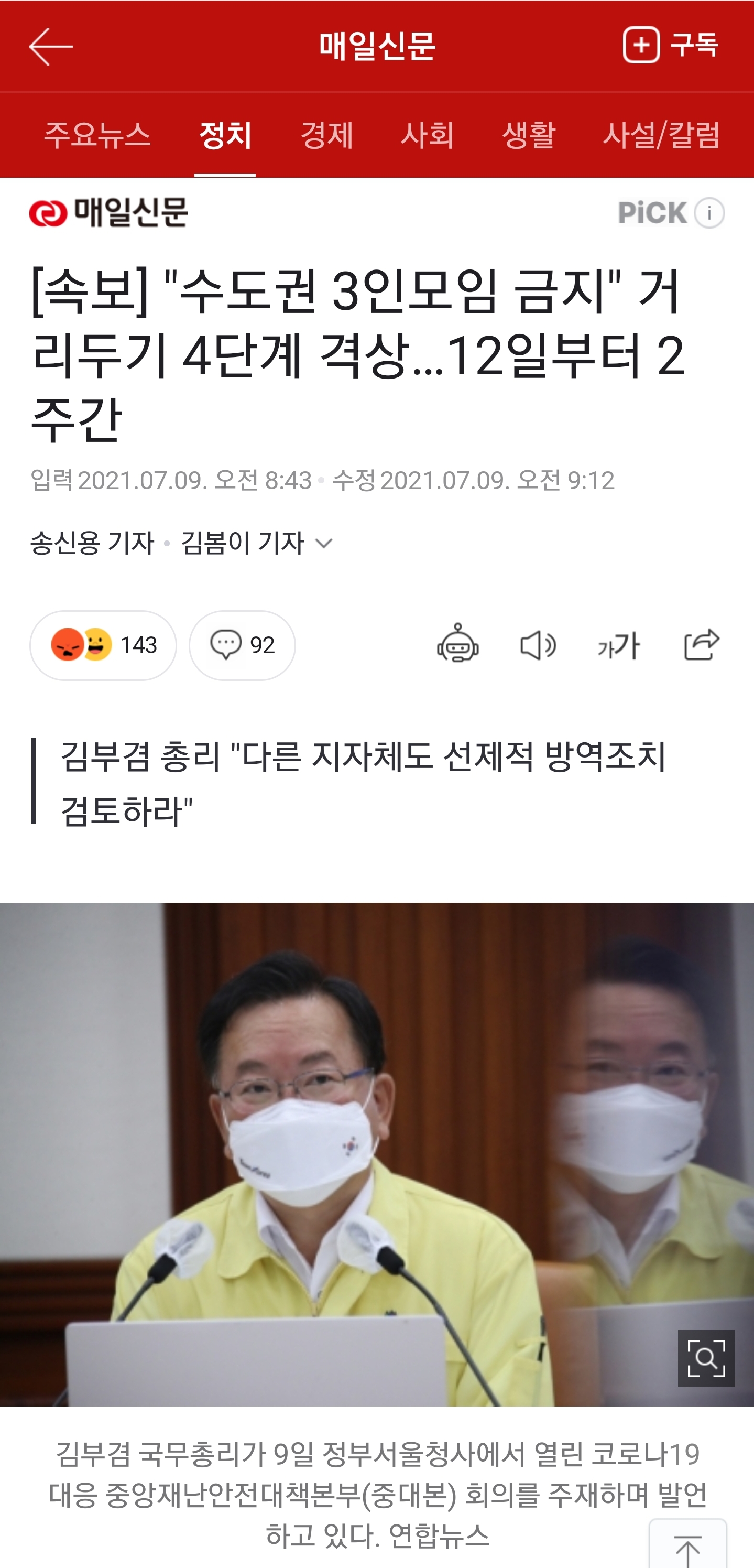Tap the article photo of the prime minister
The image size is (754, 1568).
pos(377,1153)
